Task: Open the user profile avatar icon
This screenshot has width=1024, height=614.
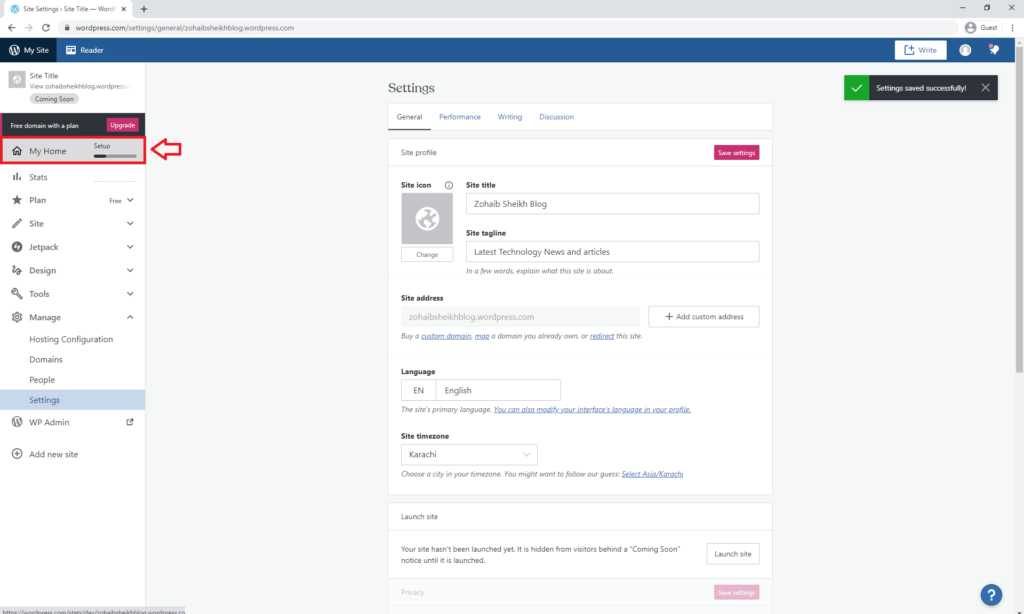Action: tap(965, 50)
